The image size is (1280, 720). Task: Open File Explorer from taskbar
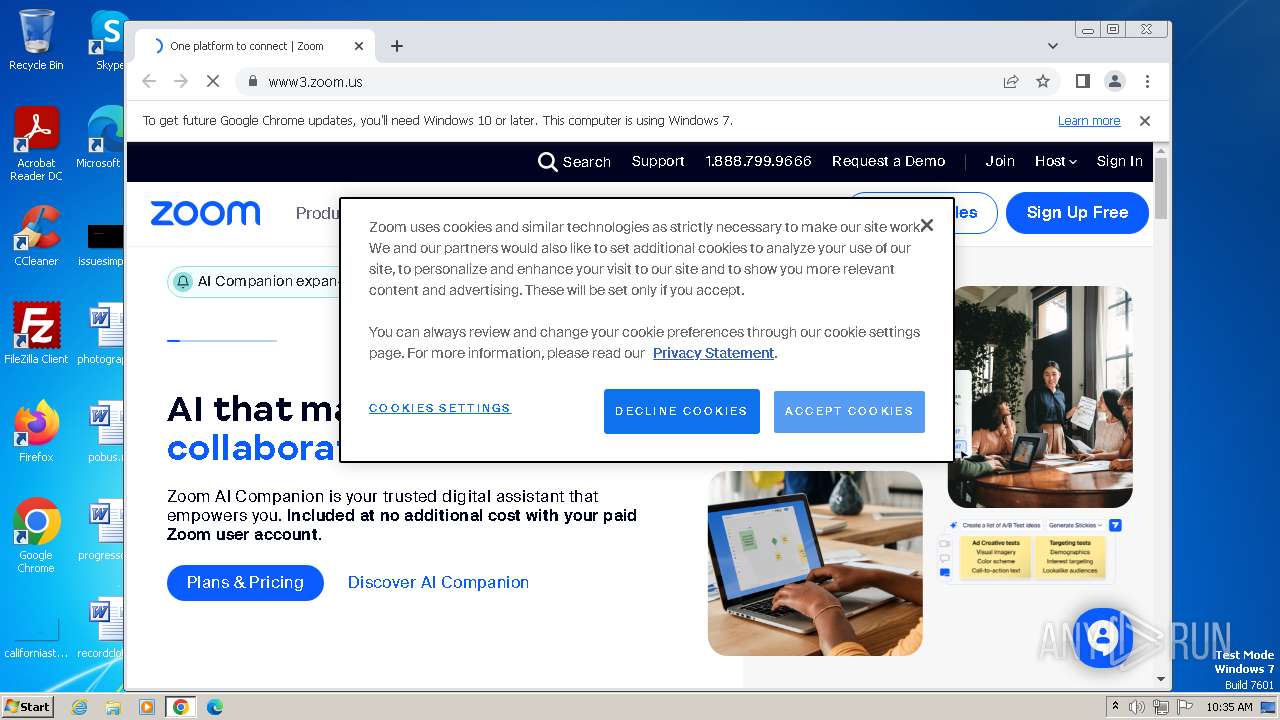click(x=113, y=707)
